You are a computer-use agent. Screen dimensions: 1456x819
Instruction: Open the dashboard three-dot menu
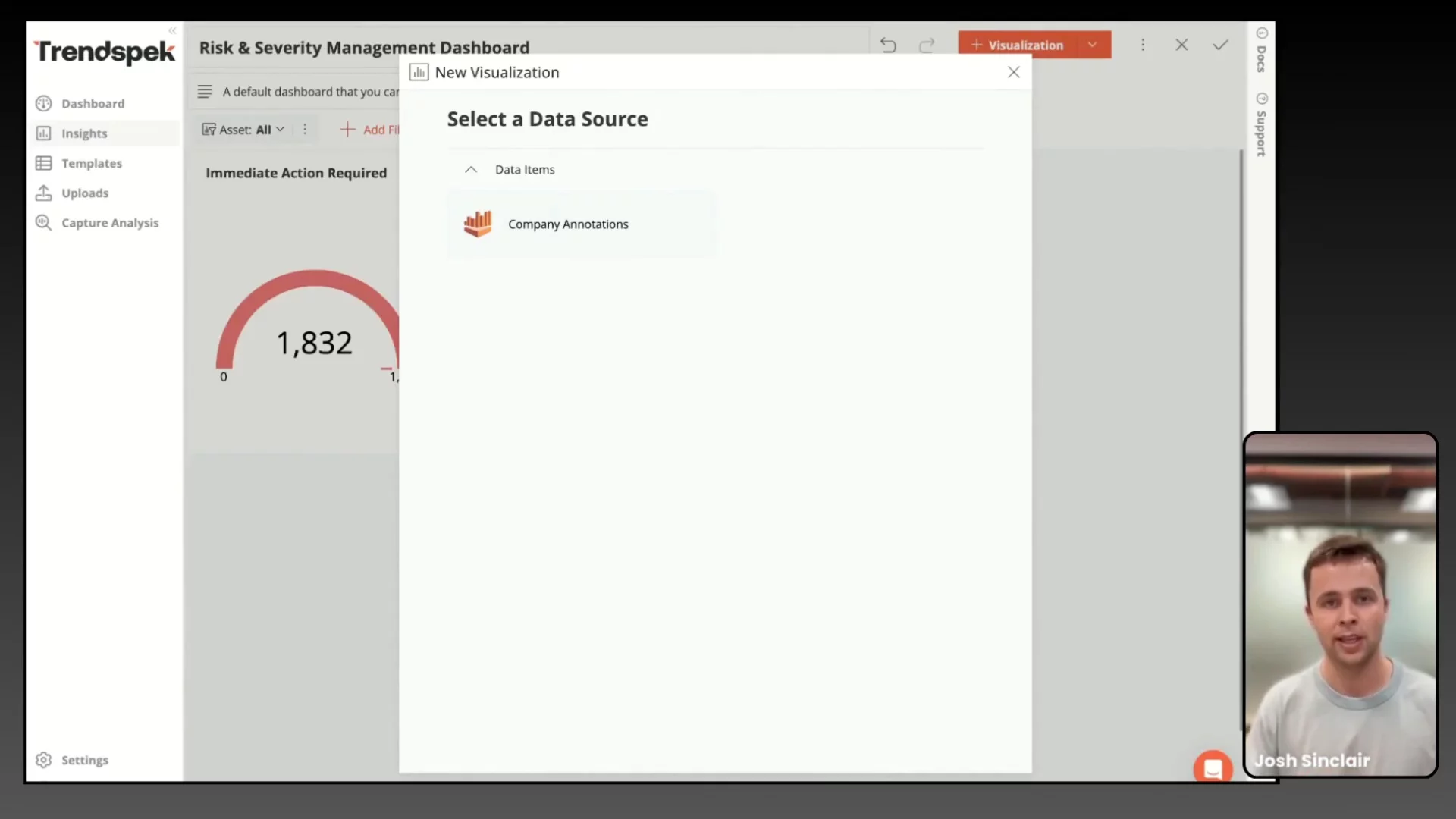[1143, 45]
